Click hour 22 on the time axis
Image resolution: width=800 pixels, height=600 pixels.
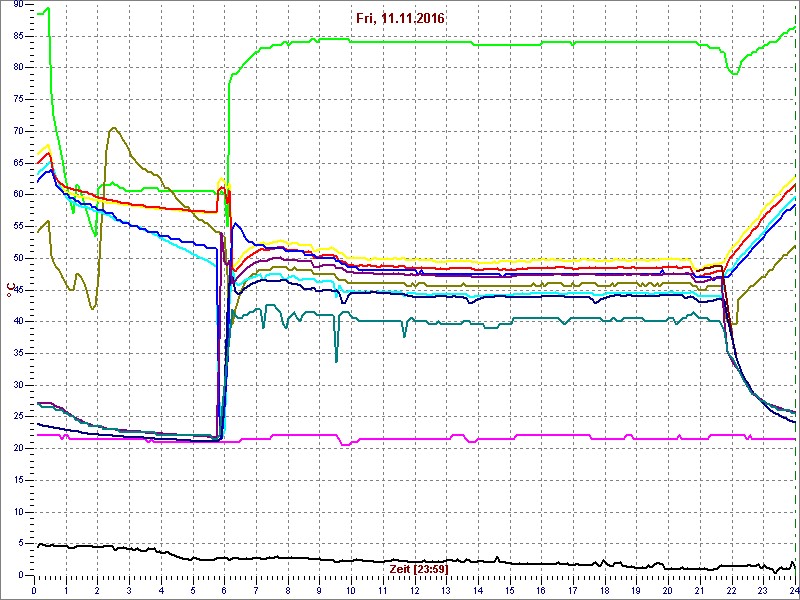tap(732, 588)
